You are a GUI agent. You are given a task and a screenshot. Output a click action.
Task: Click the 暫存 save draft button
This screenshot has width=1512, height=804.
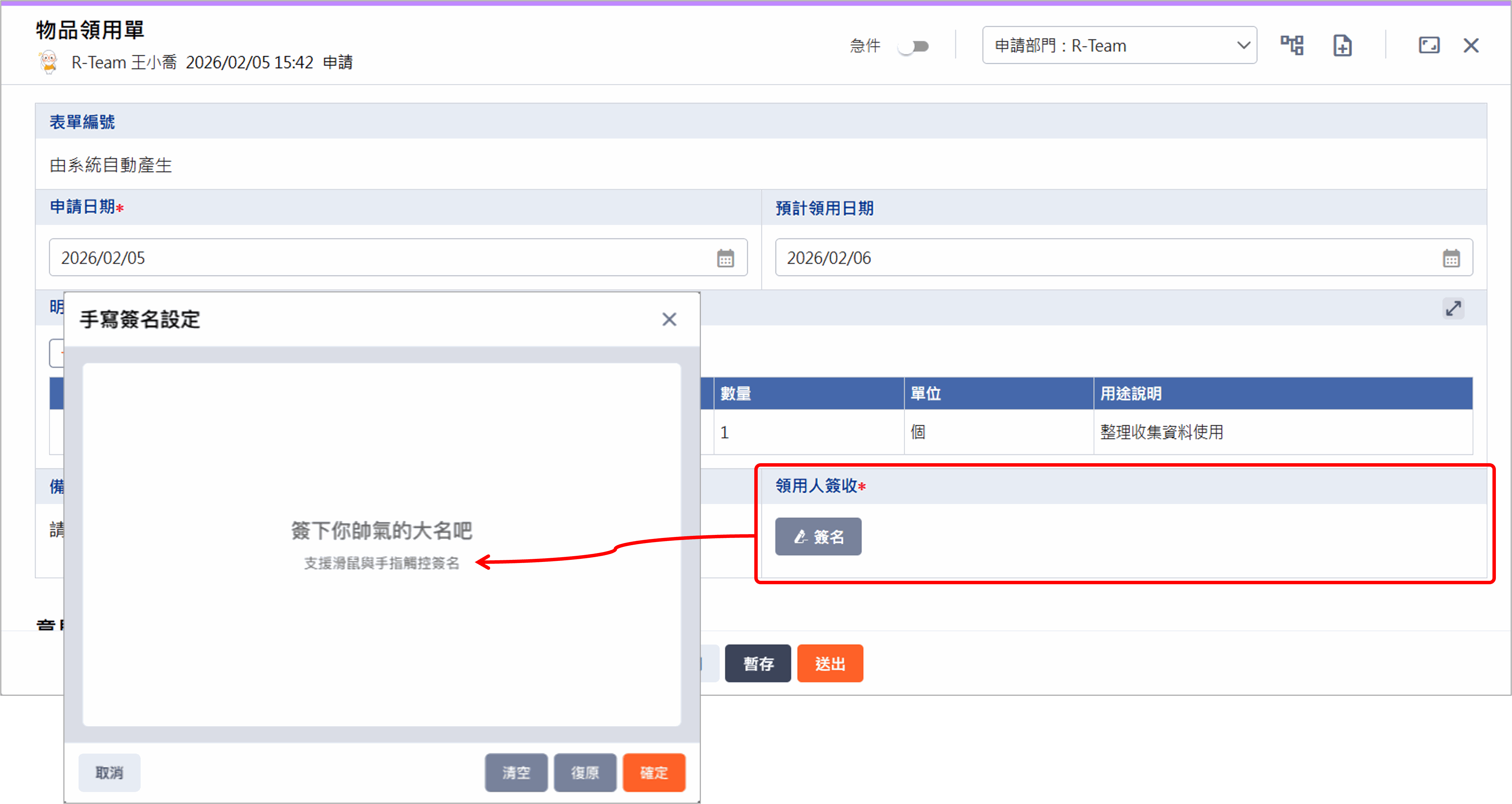tap(758, 664)
